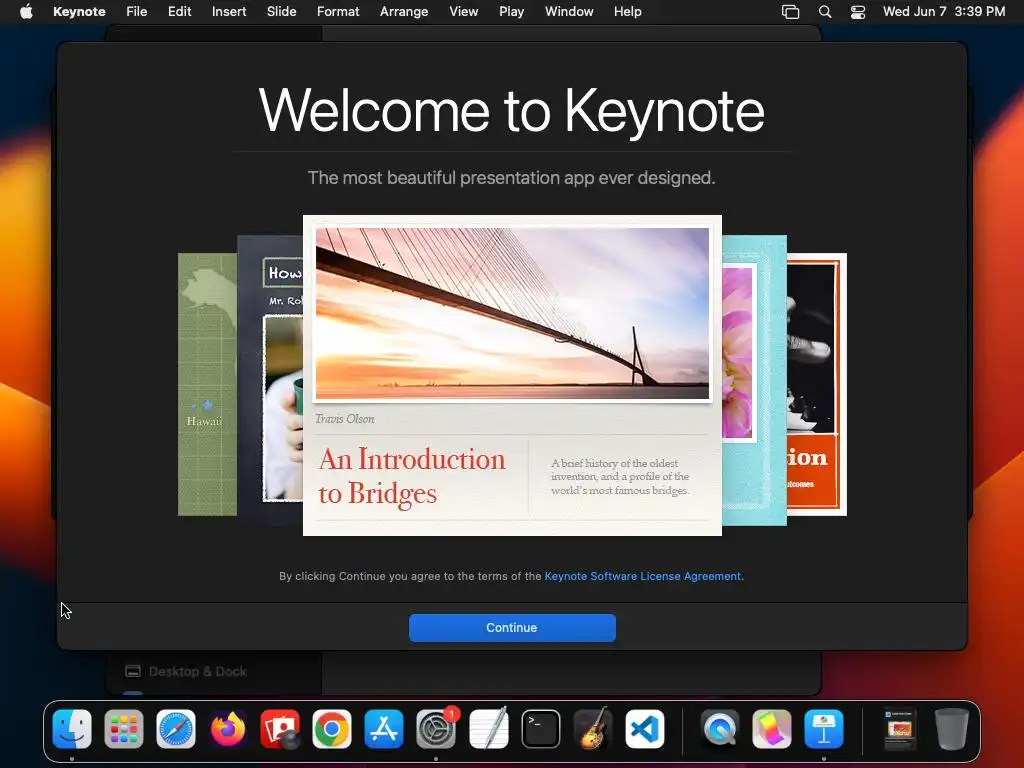Viewport: 1024px width, 768px height.
Task: Click the Keynote icon in the Dock
Action: pyautogui.click(x=824, y=729)
